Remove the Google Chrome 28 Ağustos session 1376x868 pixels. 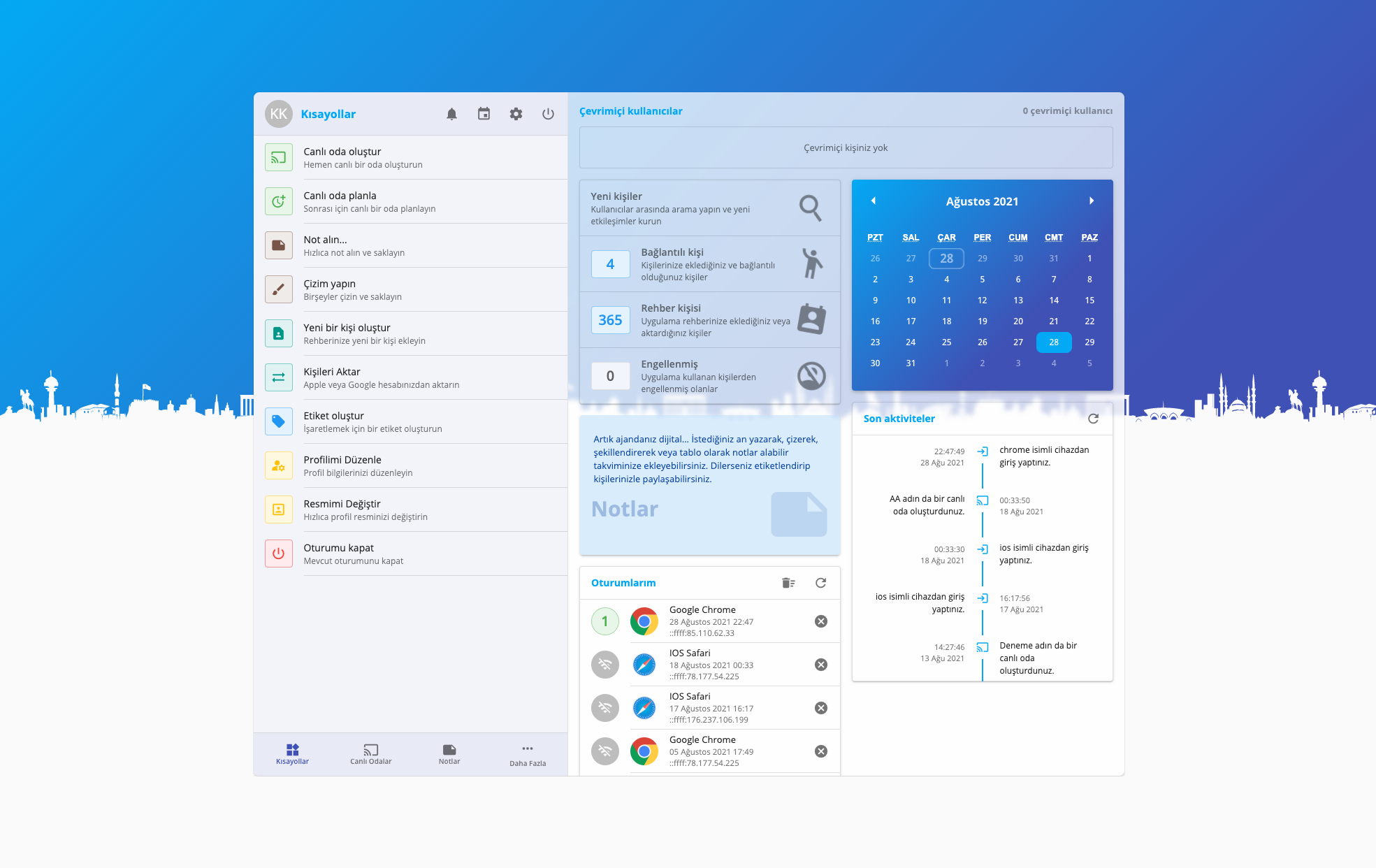821,621
